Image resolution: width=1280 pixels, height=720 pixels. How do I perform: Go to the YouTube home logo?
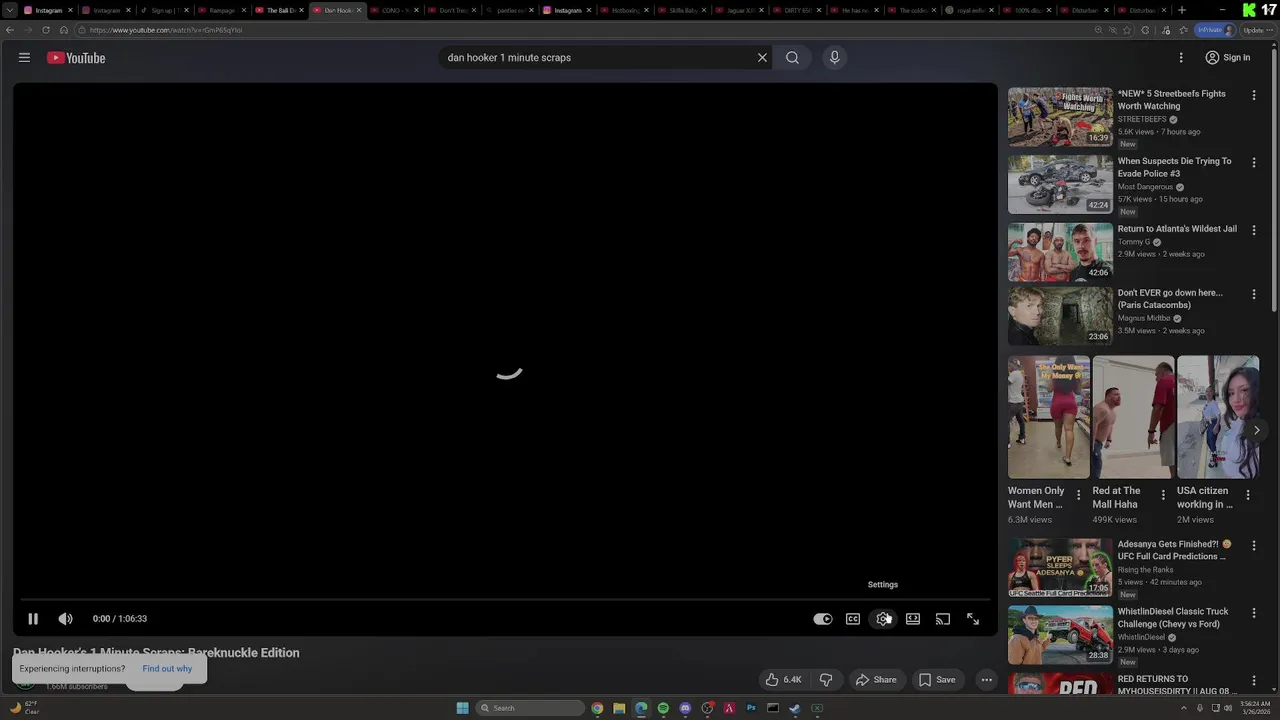[76, 58]
